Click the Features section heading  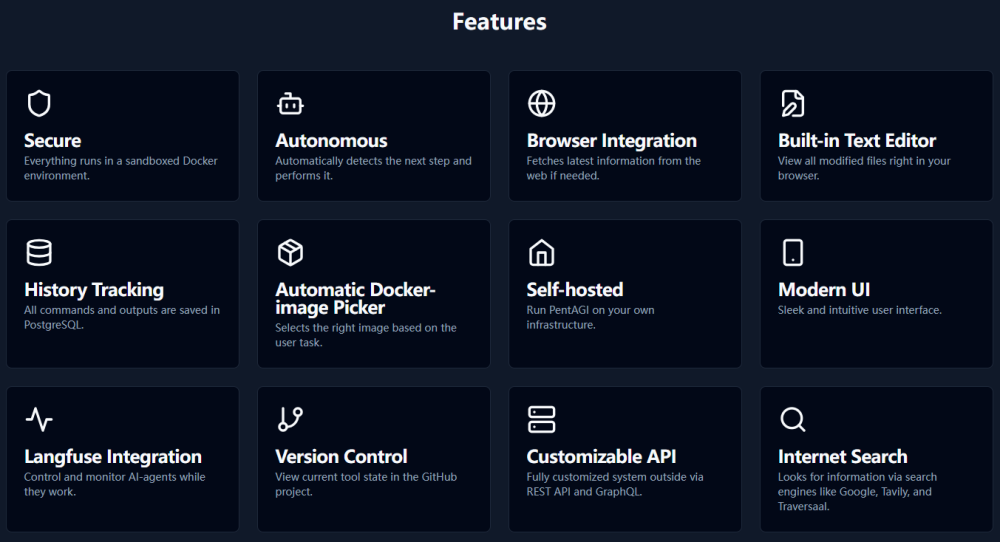coord(499,22)
